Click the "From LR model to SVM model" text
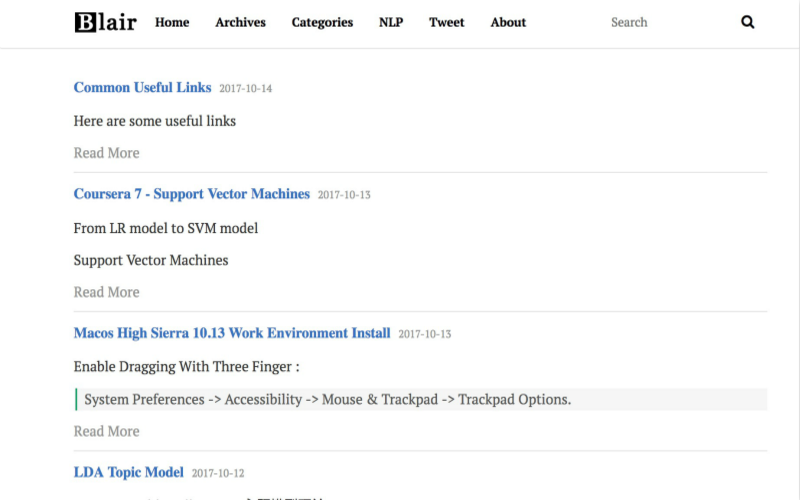800x500 pixels. tap(166, 228)
